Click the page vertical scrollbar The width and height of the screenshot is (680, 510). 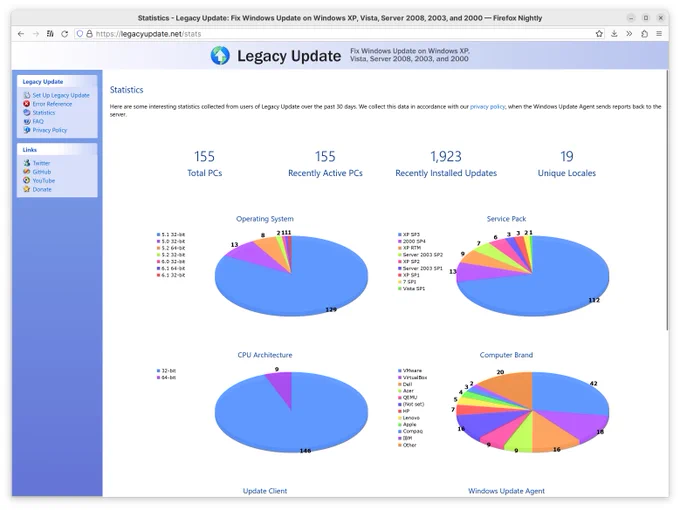667,199
